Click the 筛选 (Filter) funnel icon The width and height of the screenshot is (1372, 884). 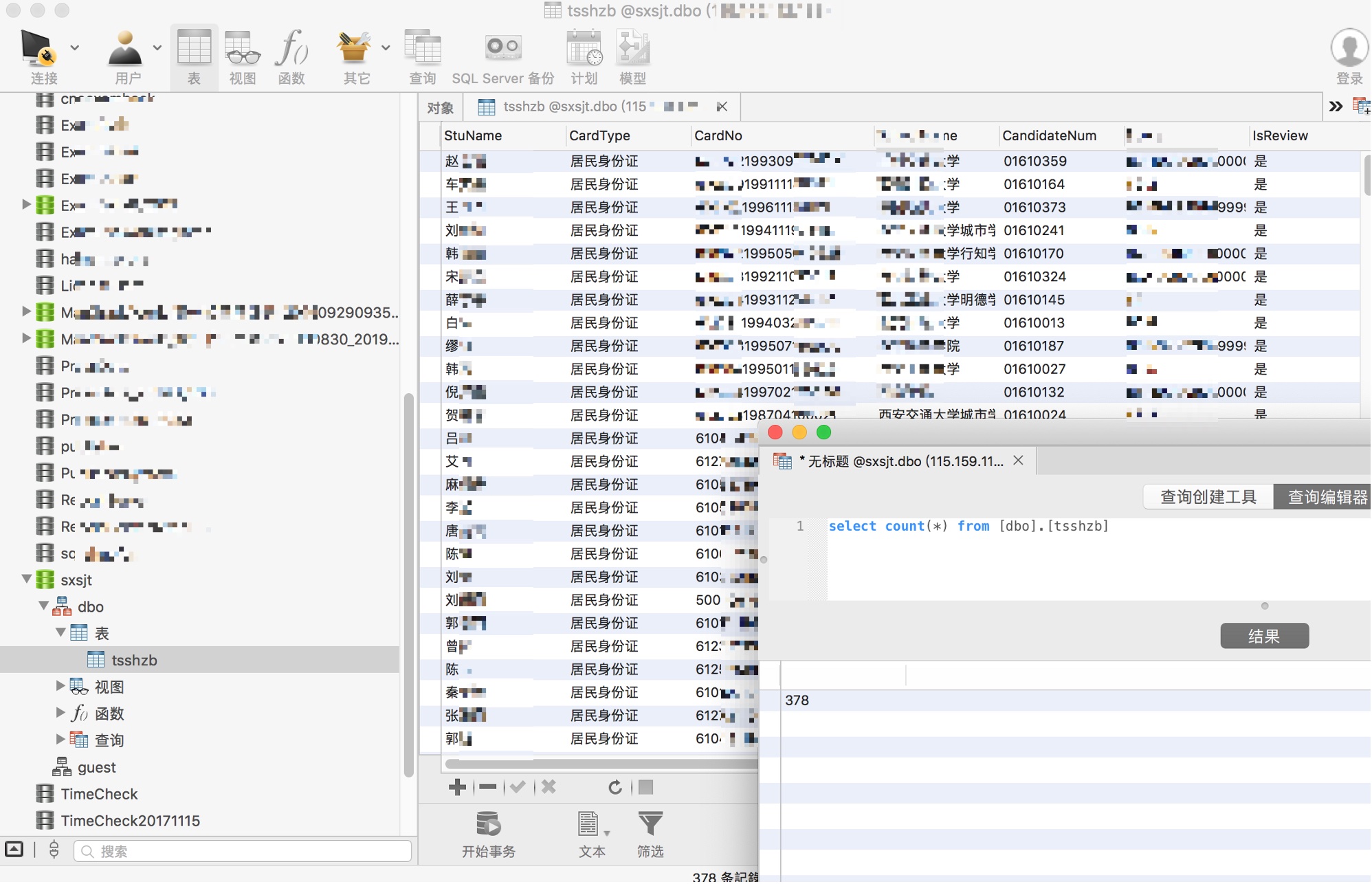[650, 824]
